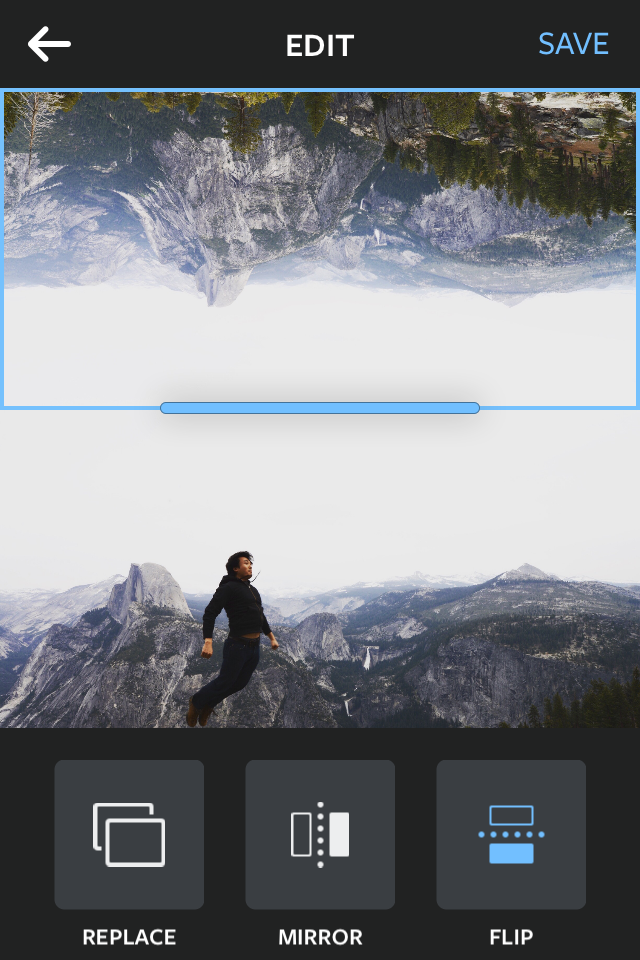Go back using the arrow icon
Viewport: 640px width, 960px height.
pos(49,44)
